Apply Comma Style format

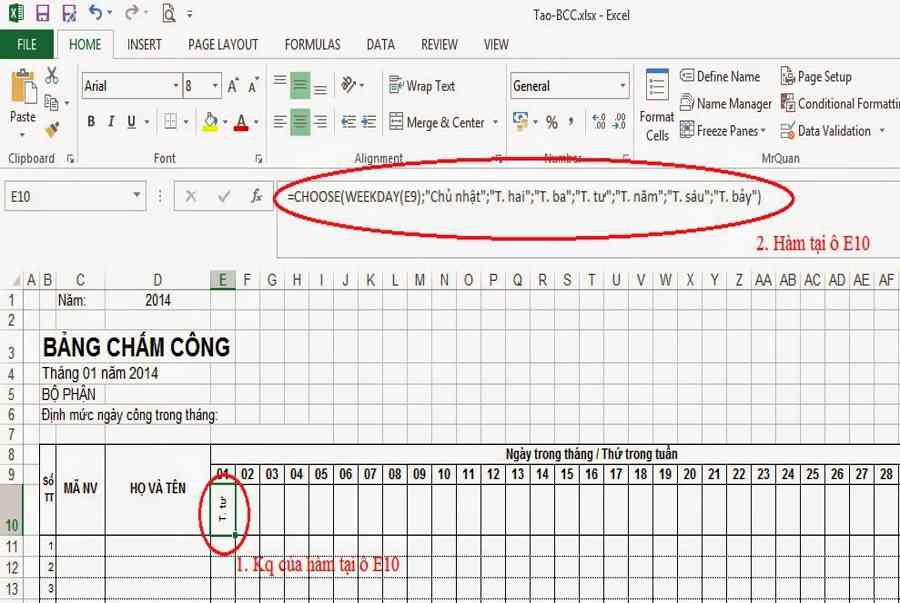tap(571, 122)
